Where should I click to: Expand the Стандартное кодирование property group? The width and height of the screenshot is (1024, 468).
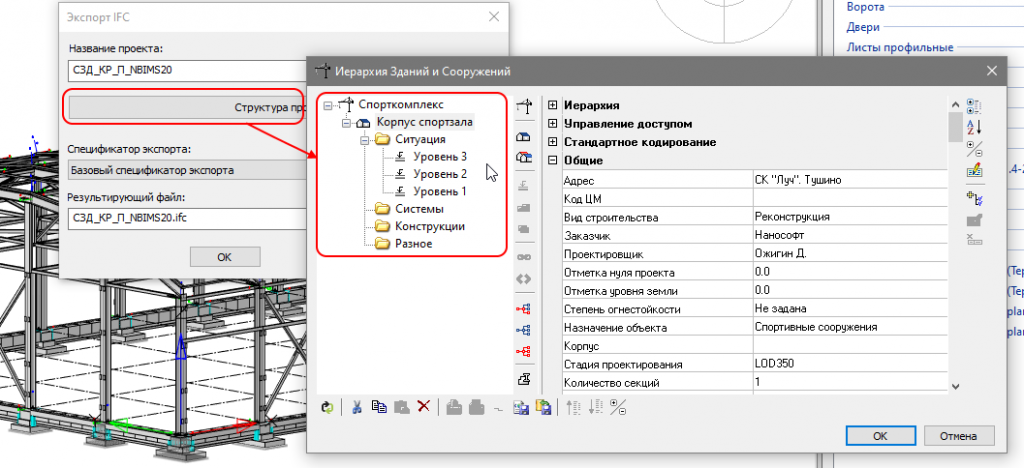552,142
